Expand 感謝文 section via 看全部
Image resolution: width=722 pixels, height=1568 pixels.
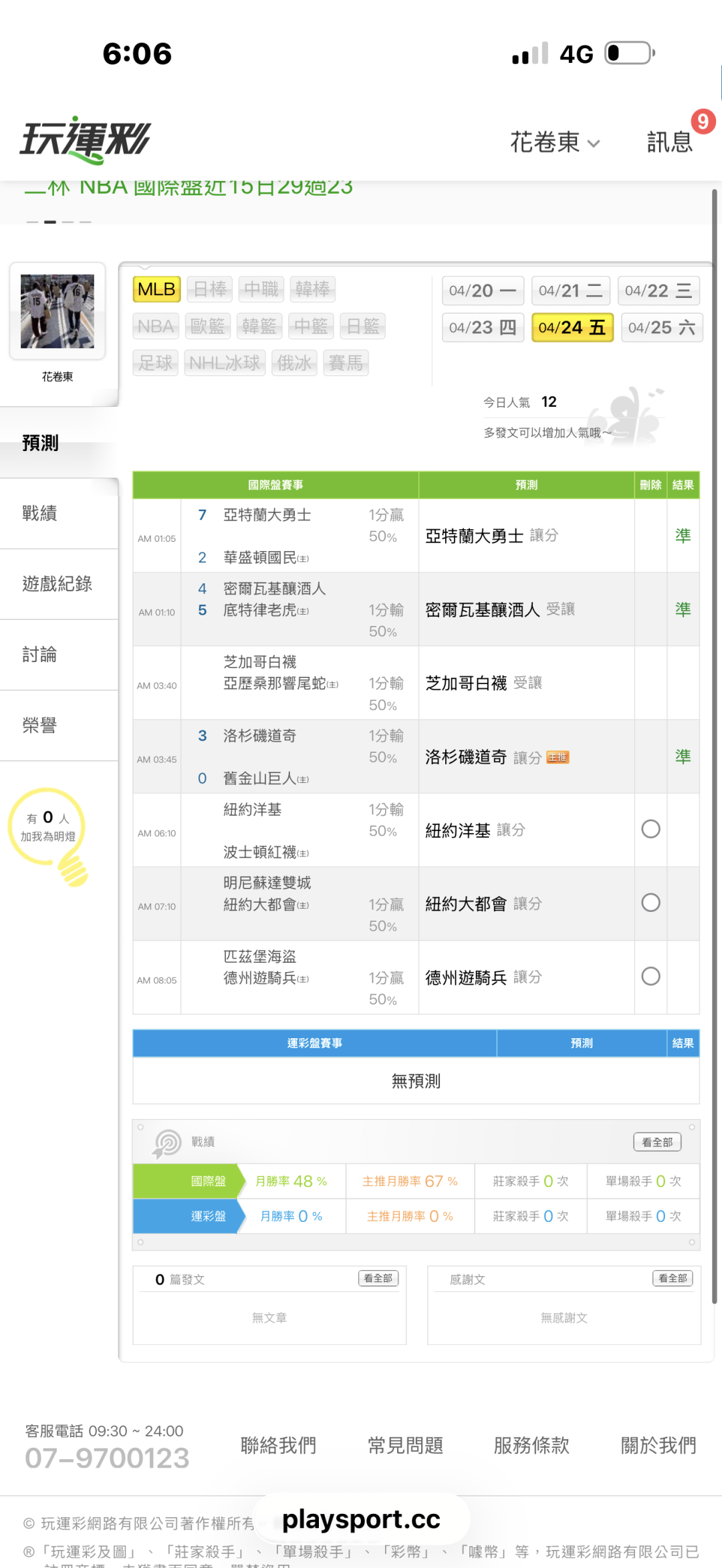click(x=673, y=1278)
